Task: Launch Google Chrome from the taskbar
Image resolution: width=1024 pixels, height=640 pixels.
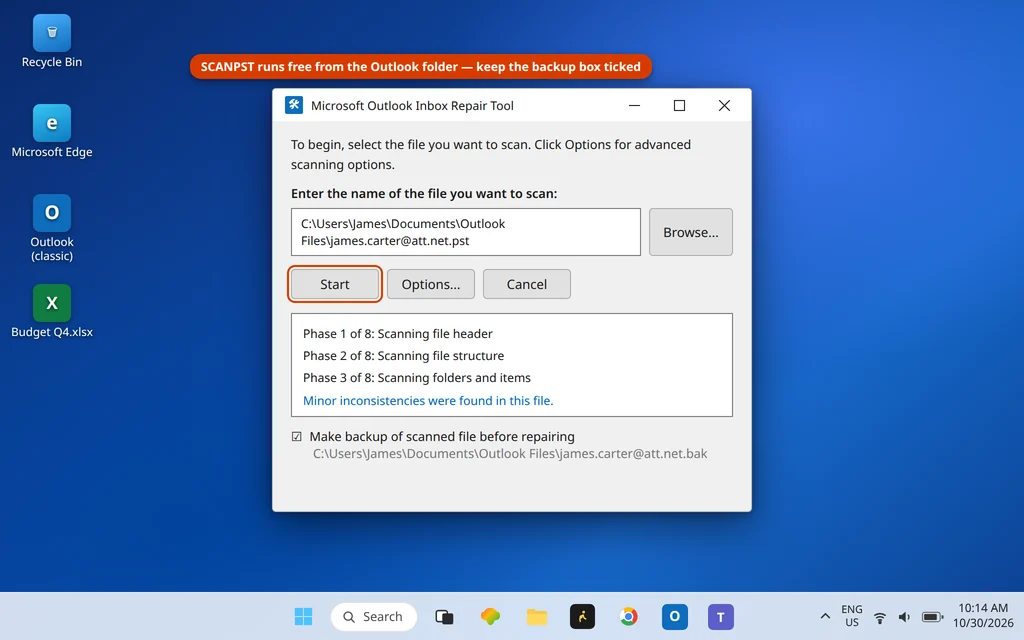Action: [x=628, y=616]
